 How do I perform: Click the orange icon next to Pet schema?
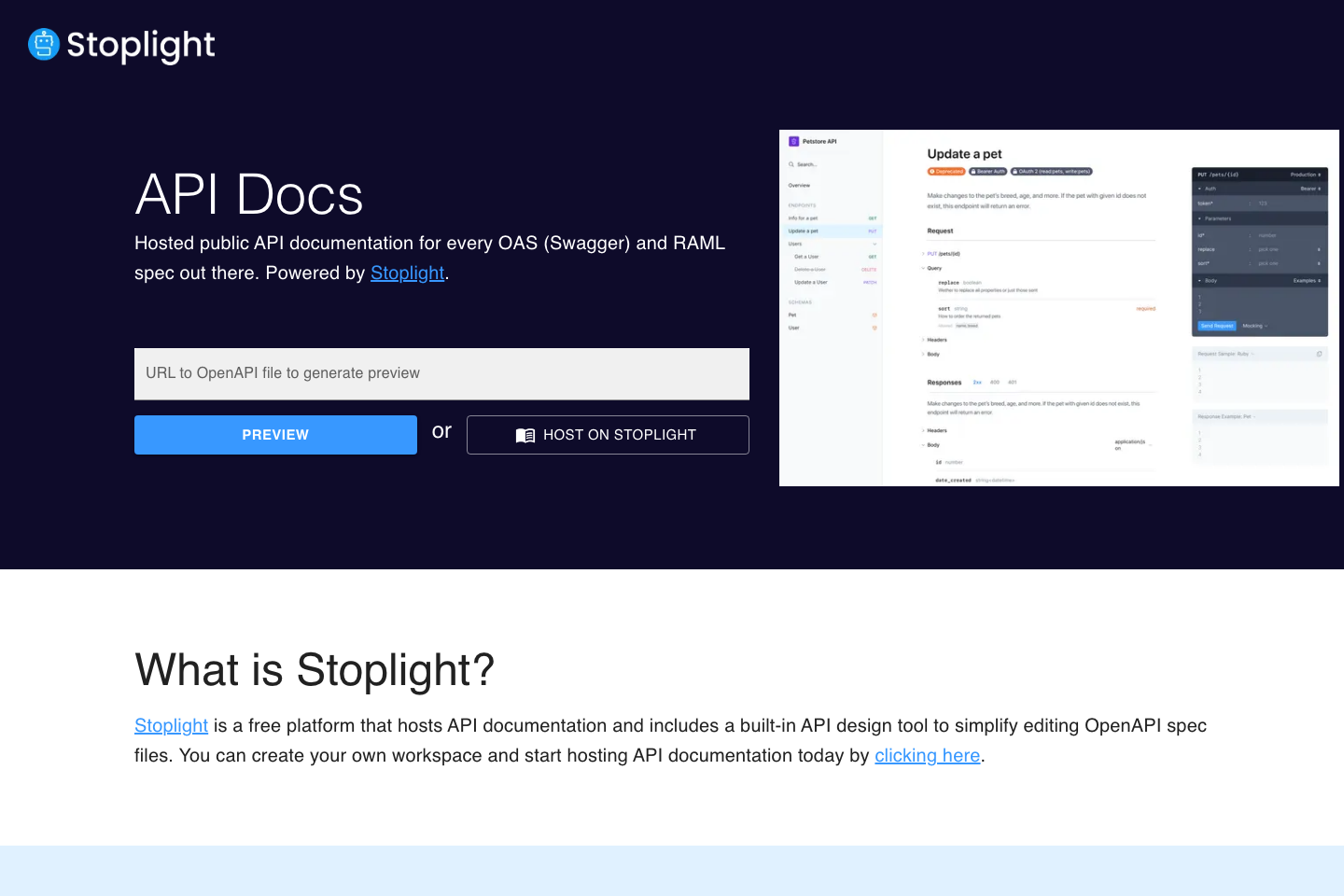point(875,315)
